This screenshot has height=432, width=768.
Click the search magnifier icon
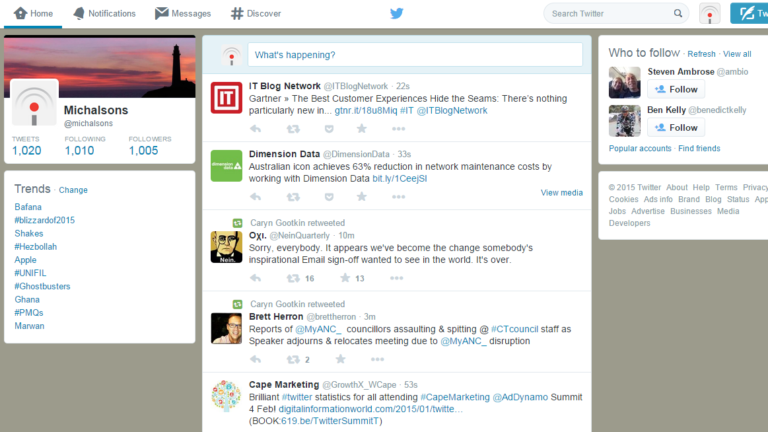click(x=678, y=13)
